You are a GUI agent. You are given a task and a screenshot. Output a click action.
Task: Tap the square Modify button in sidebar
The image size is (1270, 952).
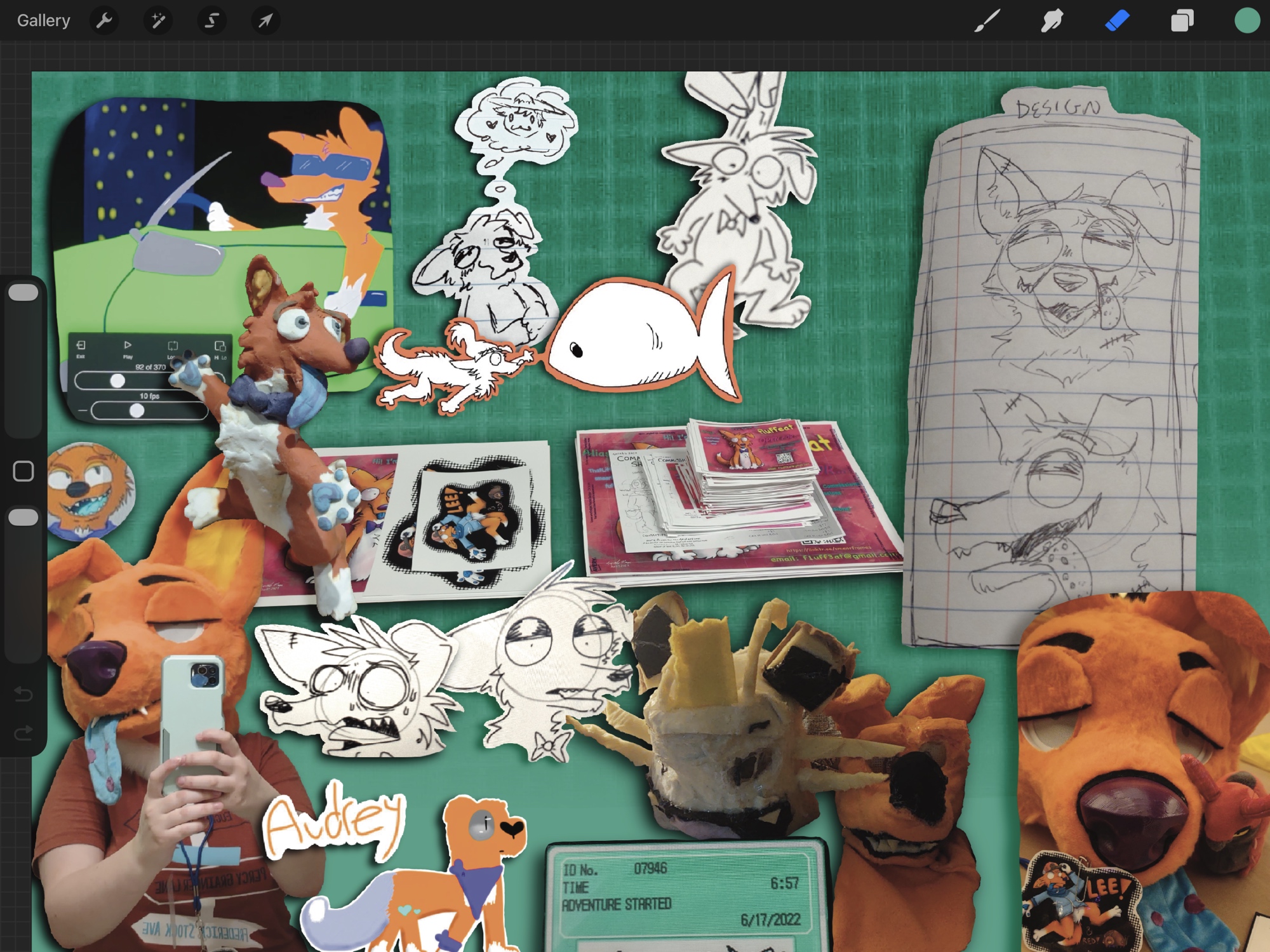23,471
